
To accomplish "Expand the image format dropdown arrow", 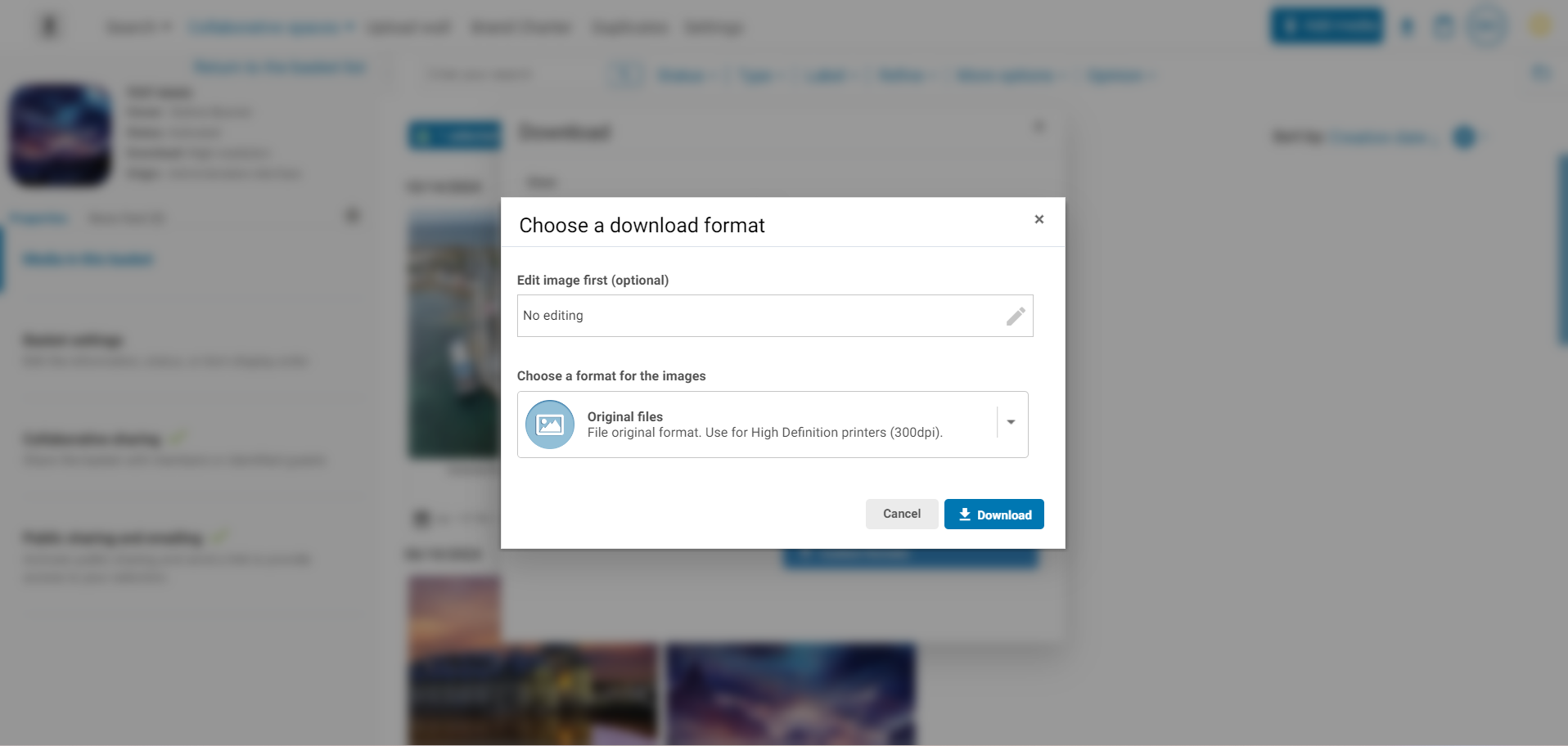I will click(1011, 422).
